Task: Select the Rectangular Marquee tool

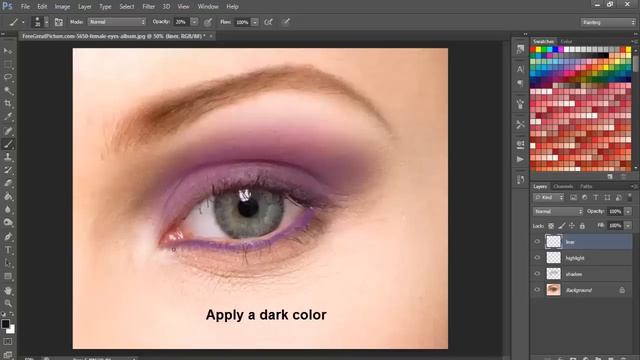Action: 8,64
